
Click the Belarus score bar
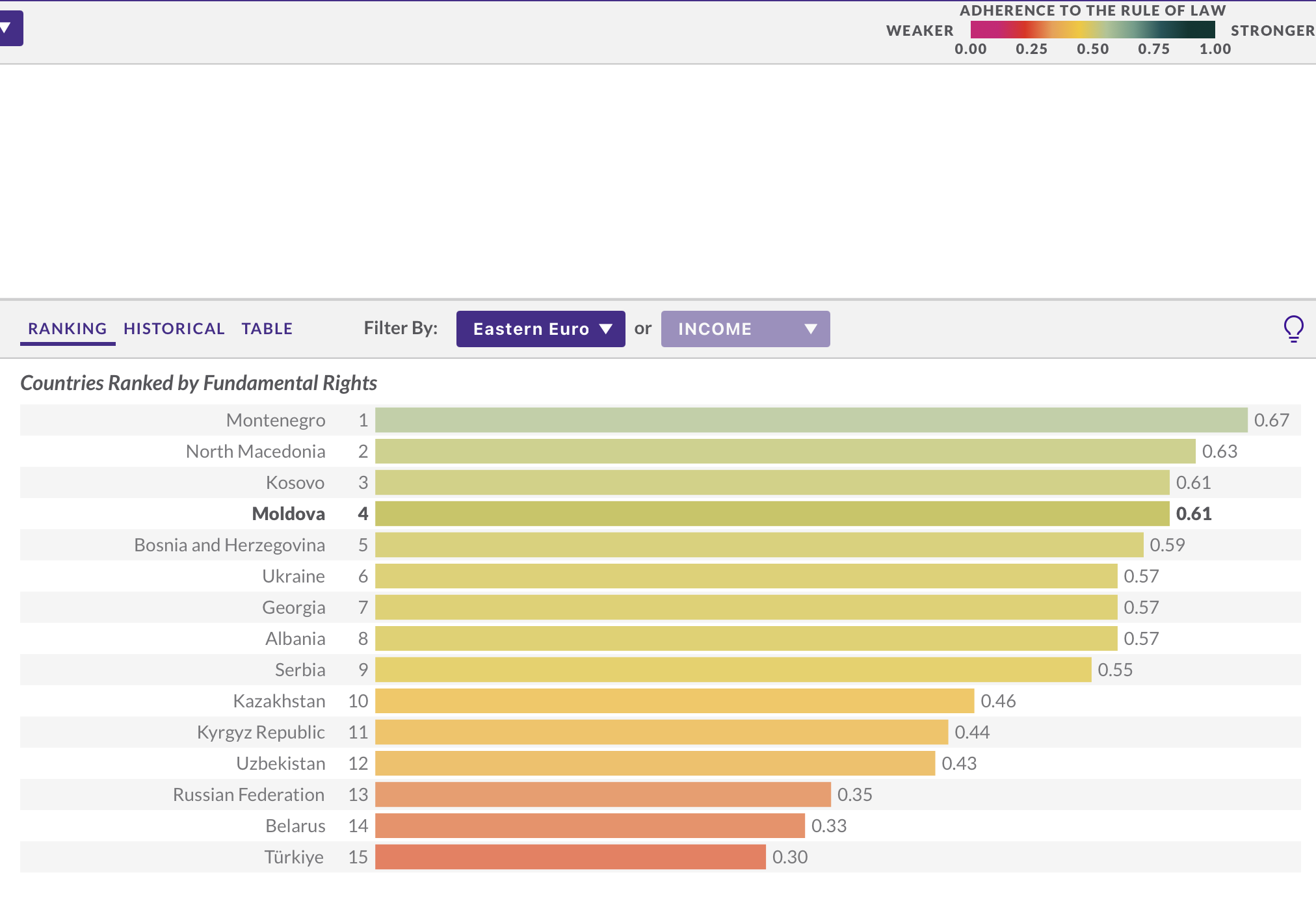pyautogui.click(x=590, y=826)
